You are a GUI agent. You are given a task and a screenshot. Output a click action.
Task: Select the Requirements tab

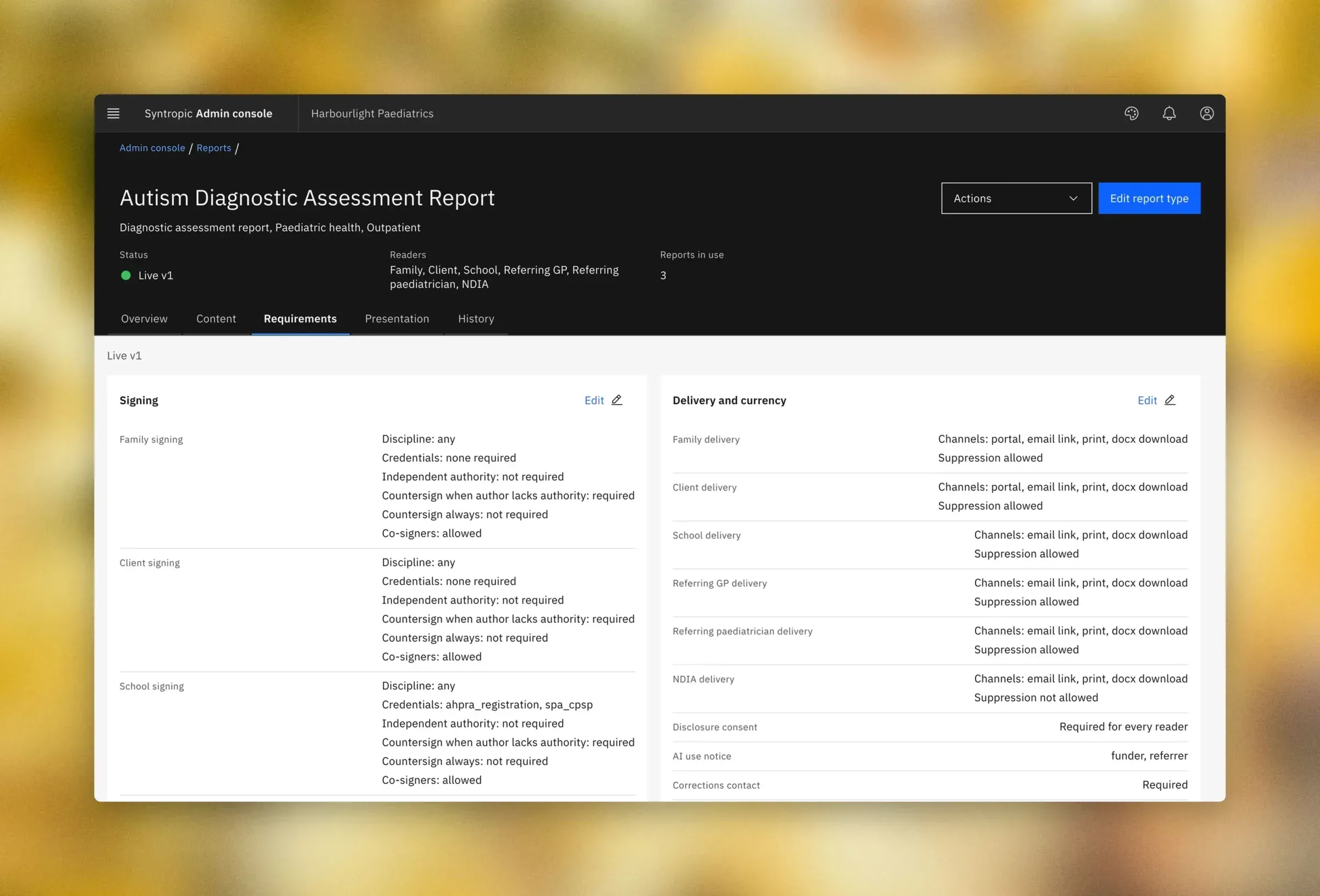pyautogui.click(x=300, y=318)
